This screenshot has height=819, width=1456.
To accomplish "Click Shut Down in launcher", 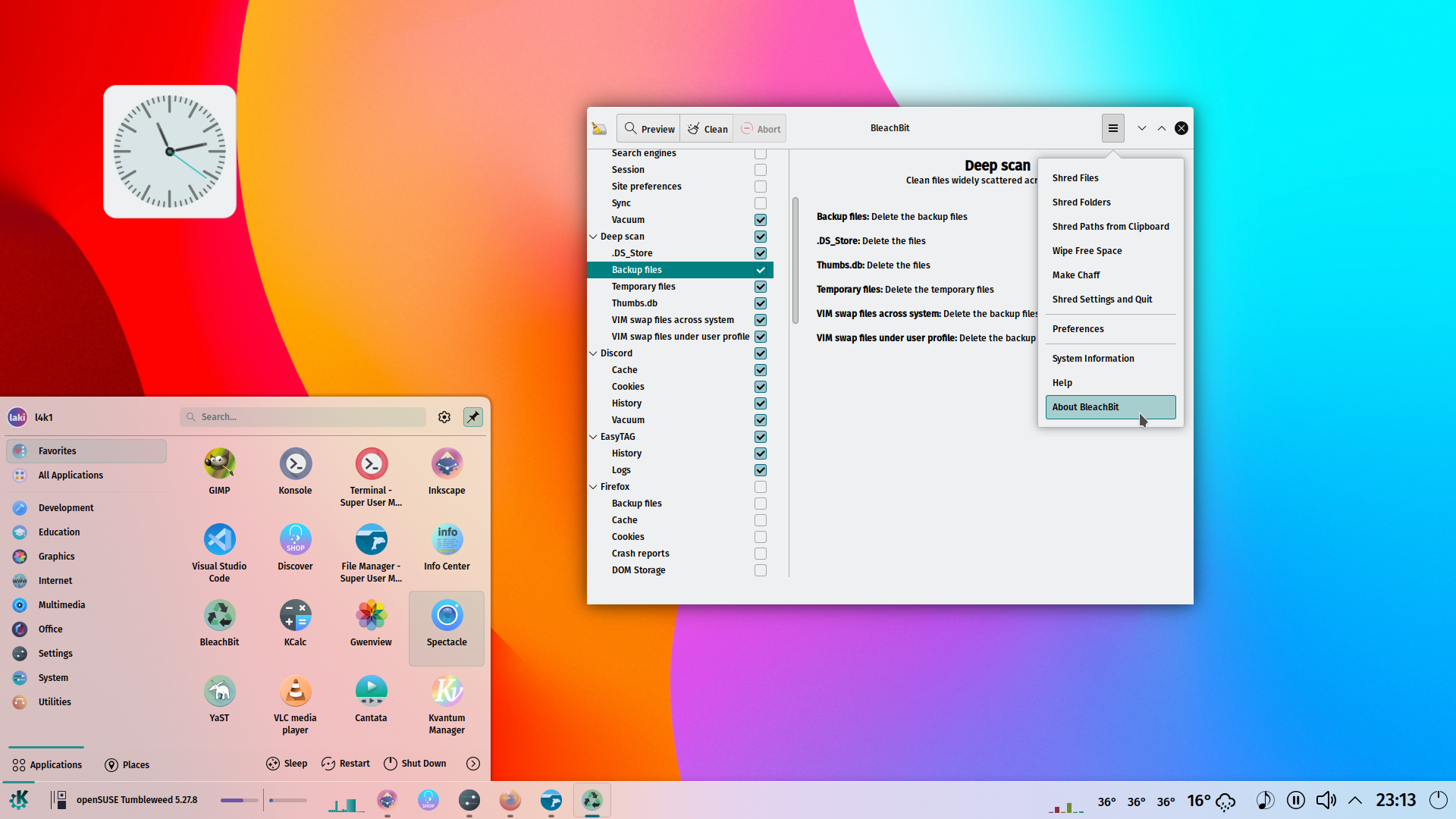I will tap(415, 764).
